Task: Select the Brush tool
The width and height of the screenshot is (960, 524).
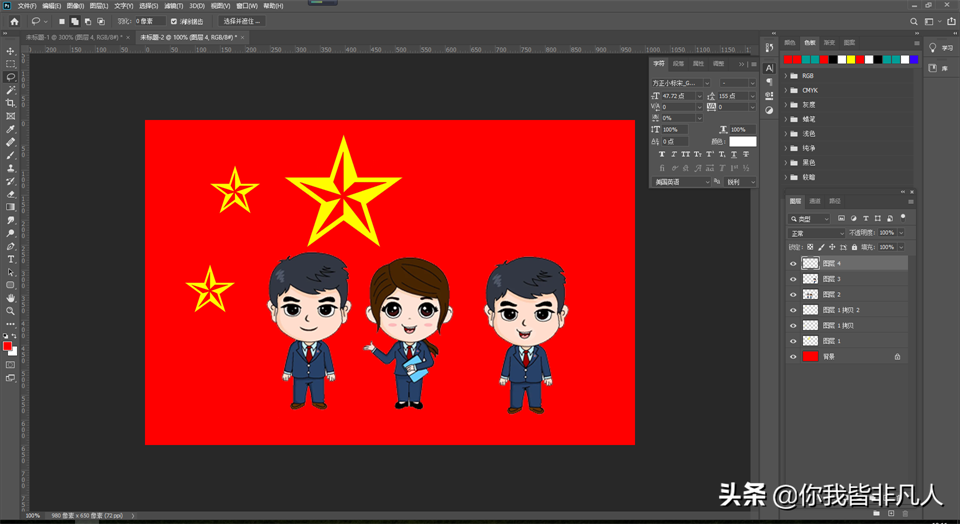Action: (x=10, y=155)
